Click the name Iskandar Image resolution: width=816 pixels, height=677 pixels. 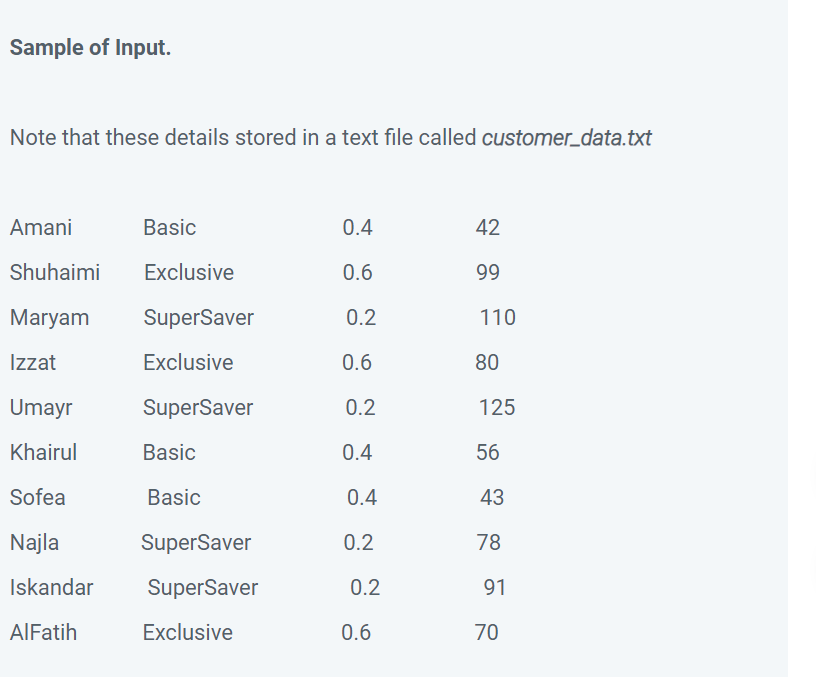(x=52, y=588)
